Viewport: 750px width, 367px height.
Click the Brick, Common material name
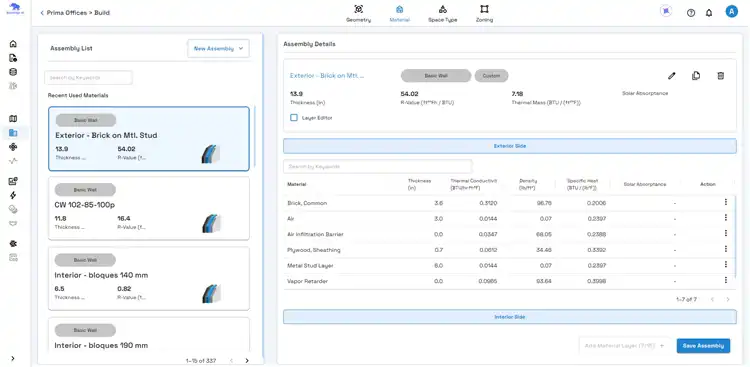[x=307, y=203]
